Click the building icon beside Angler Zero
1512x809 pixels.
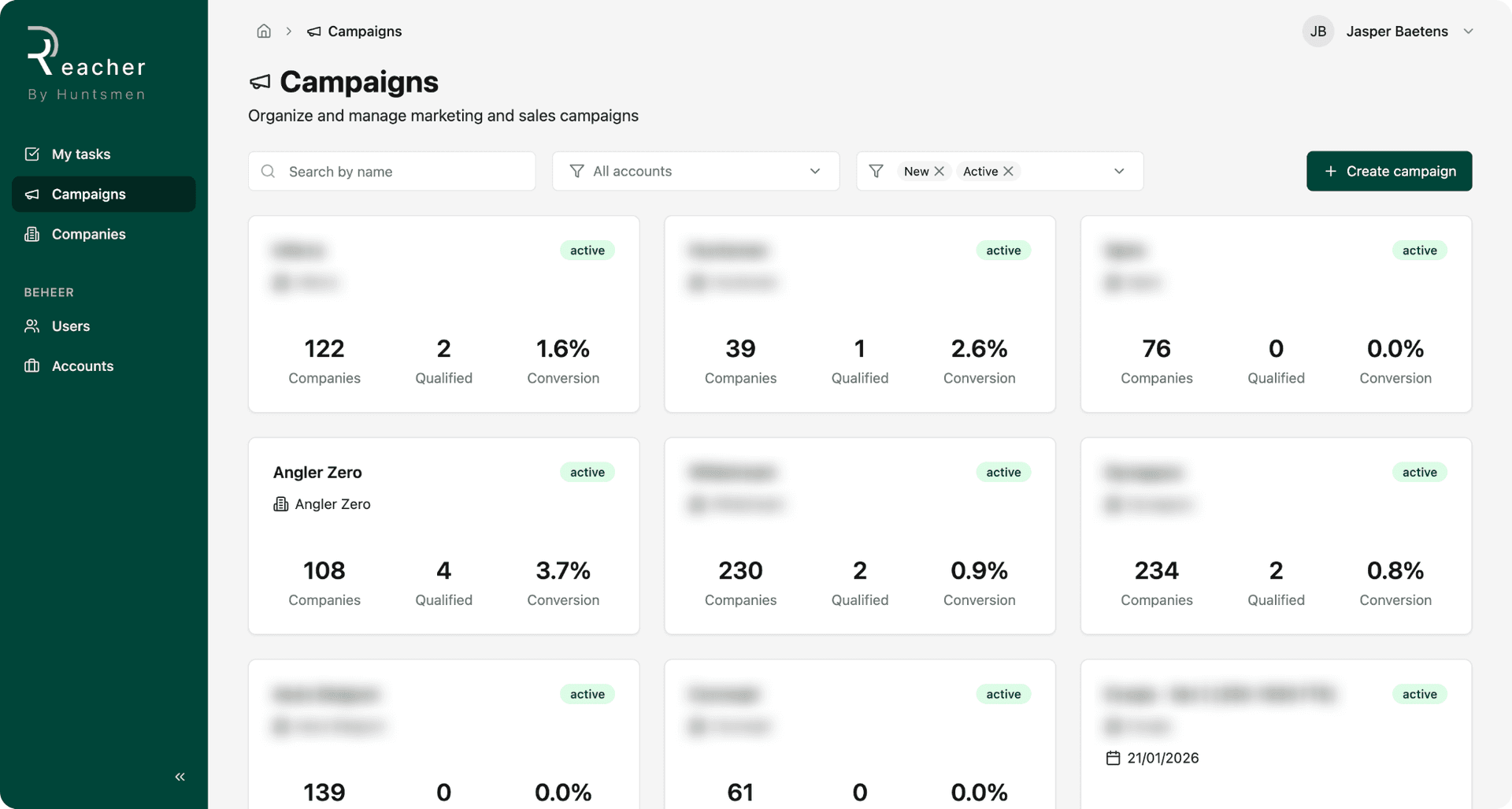coord(281,504)
